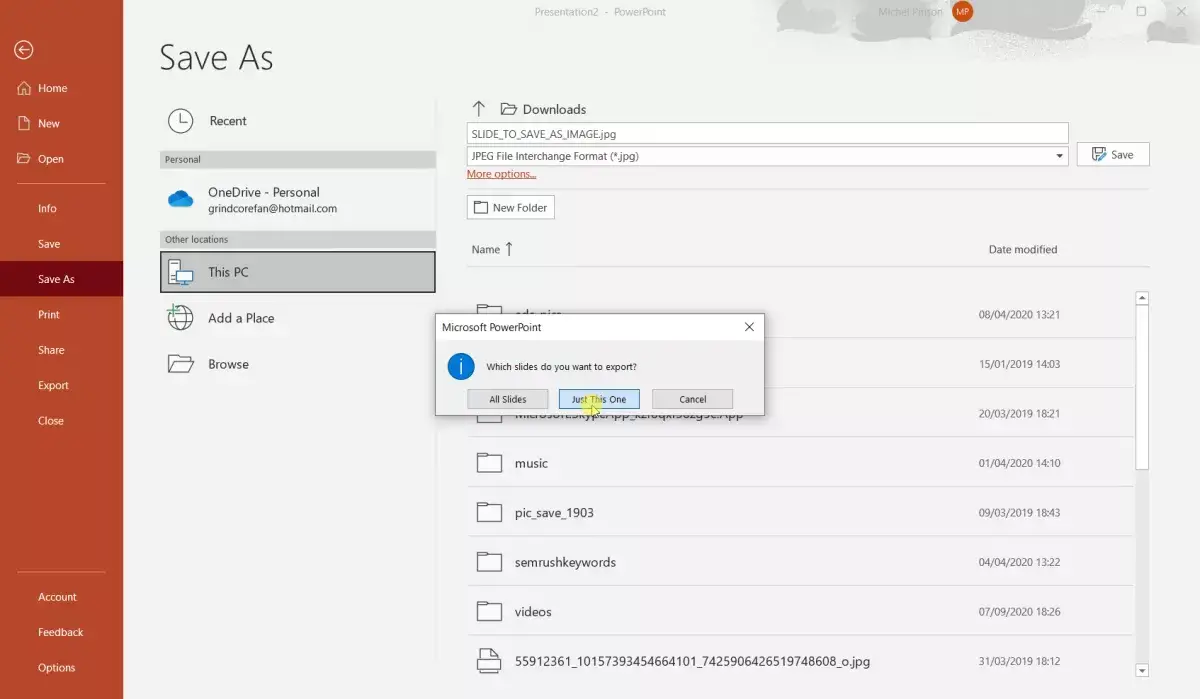
Task: Click the scrollbar down arrow
Action: pos(1142,670)
